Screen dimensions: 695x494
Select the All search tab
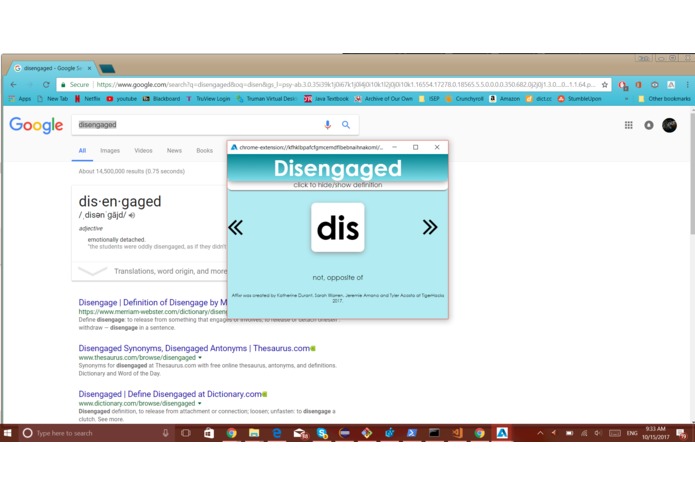click(x=82, y=151)
